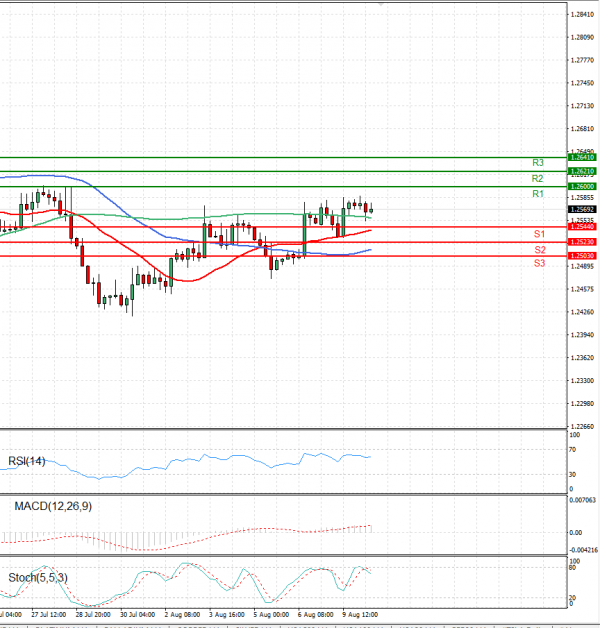Click the 1.22980 price axis value

(x=582, y=403)
